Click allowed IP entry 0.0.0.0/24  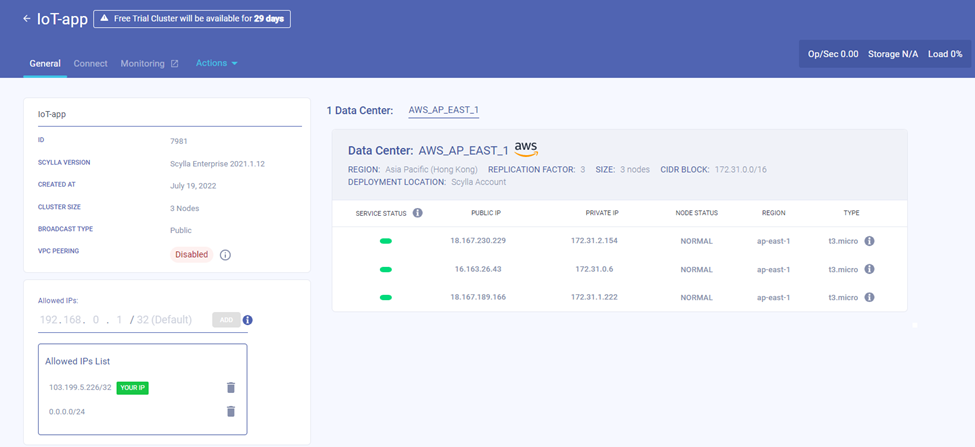(x=67, y=411)
